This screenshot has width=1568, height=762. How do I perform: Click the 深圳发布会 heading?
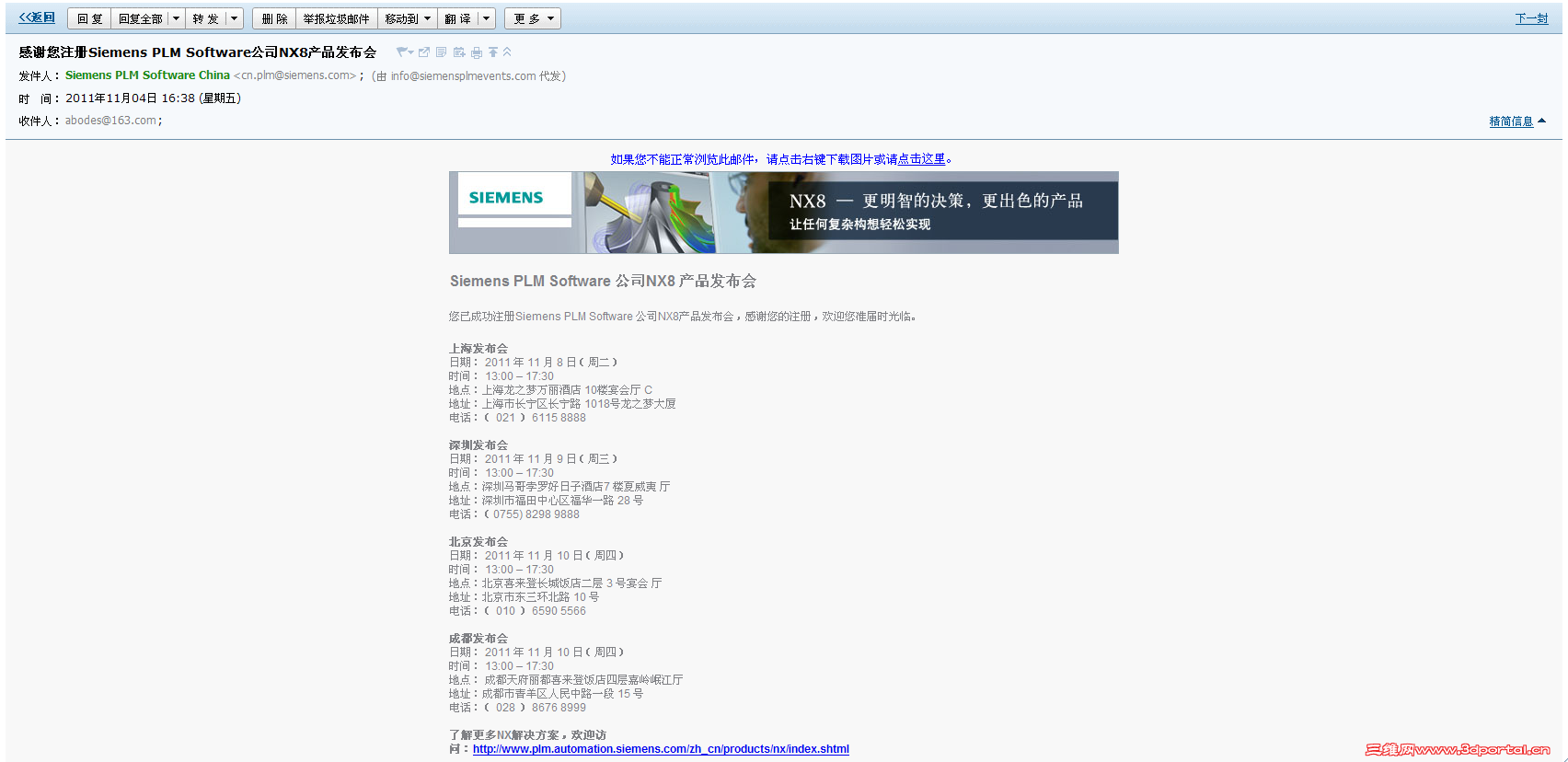(478, 445)
